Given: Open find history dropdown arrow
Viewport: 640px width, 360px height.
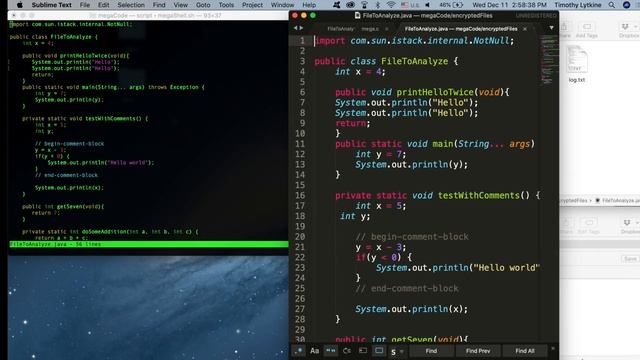Looking at the screenshot, I should (x=402, y=351).
